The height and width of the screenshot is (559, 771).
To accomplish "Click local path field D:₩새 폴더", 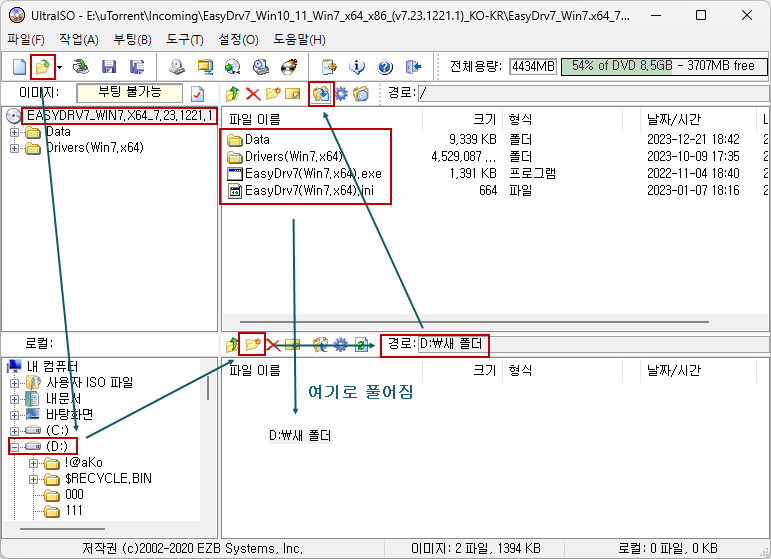I will (x=593, y=344).
